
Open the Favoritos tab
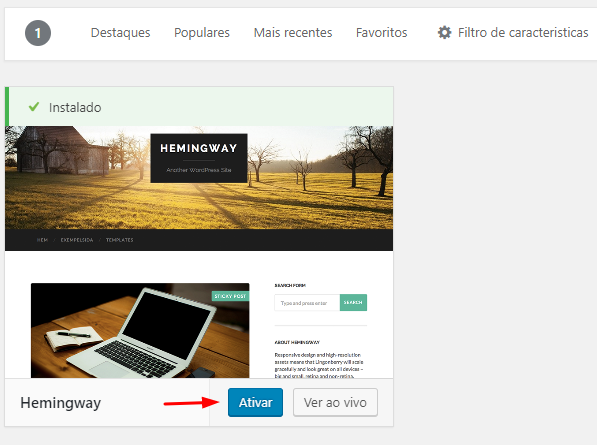[382, 33]
